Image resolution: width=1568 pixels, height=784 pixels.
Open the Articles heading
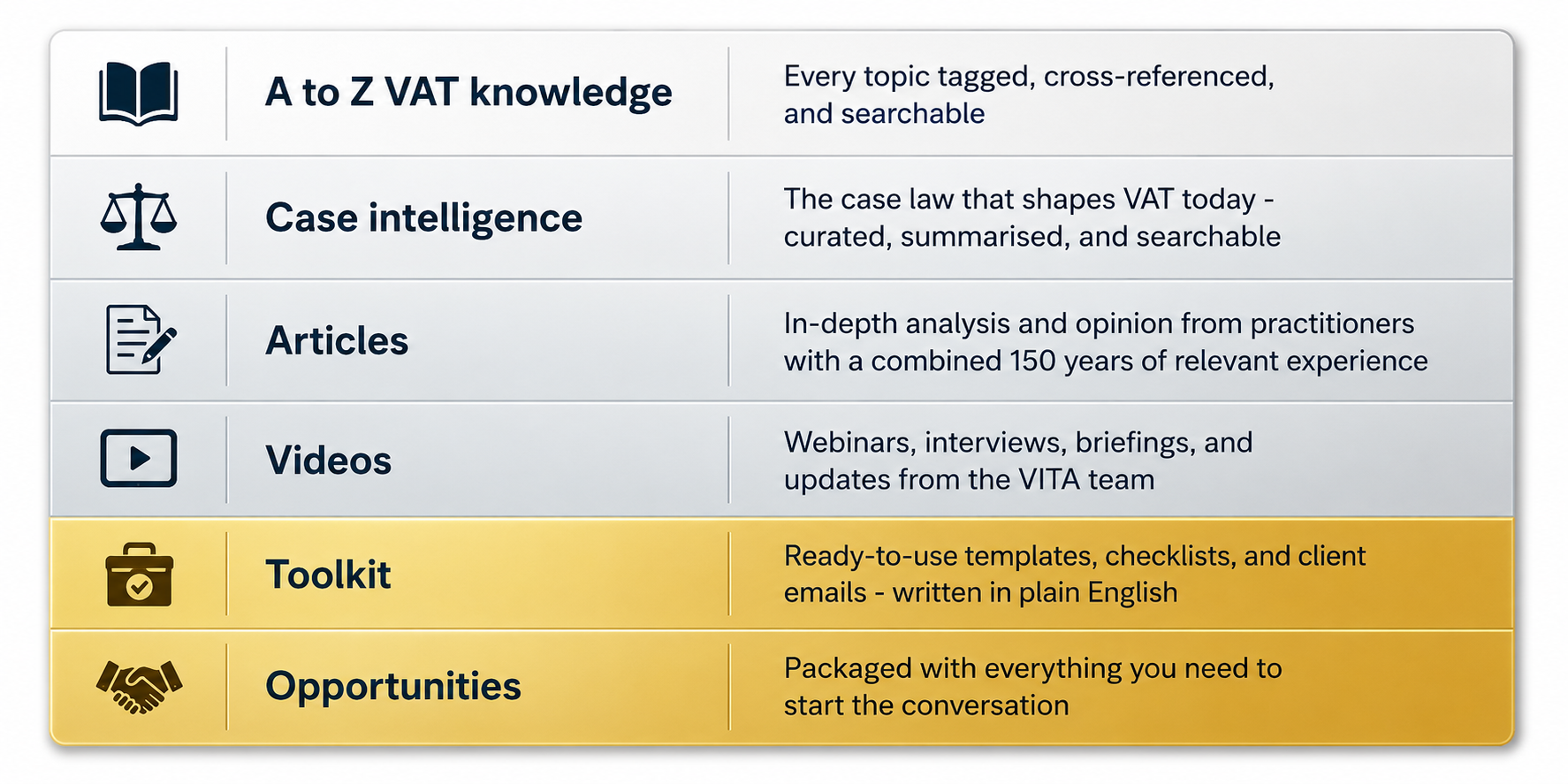coord(337,340)
